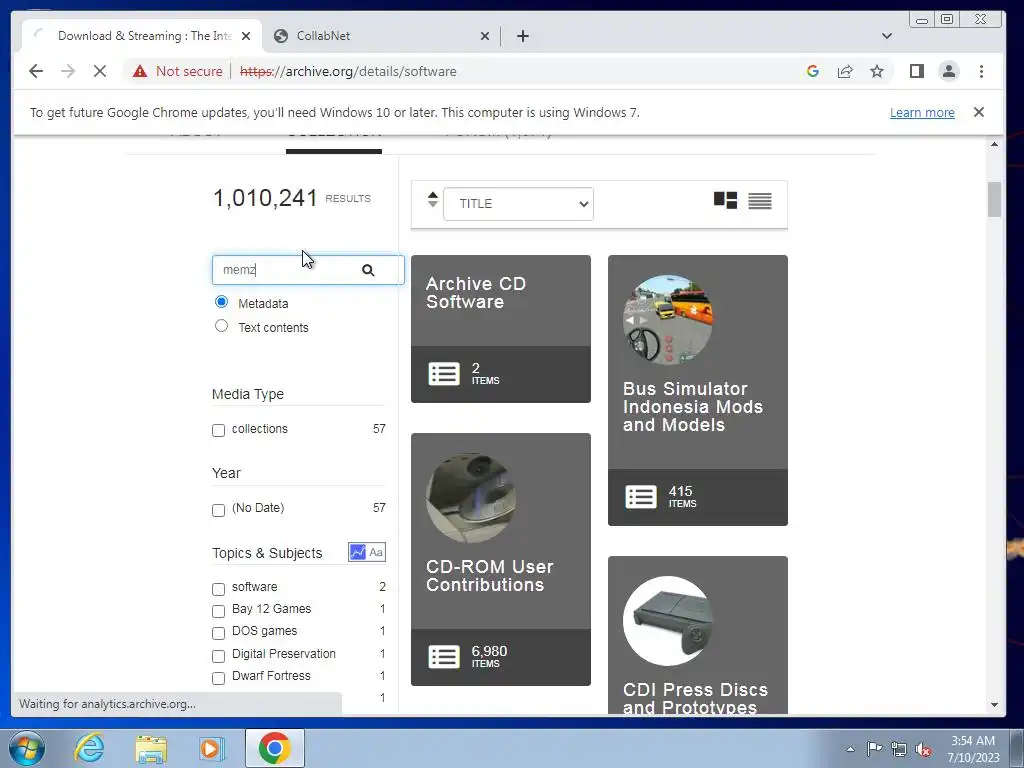The height and width of the screenshot is (768, 1024).
Task: Open the side panel icon
Action: coord(916,71)
